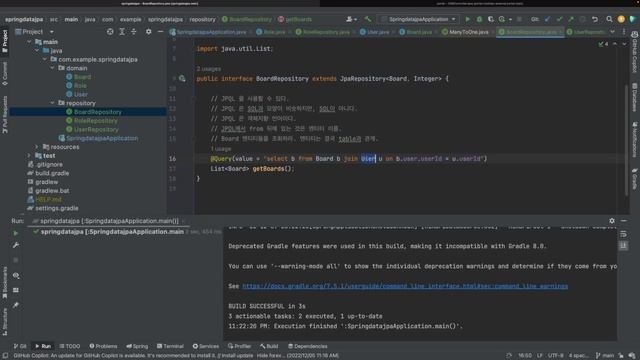Switch to ManyToOne.java editor tab
640x360 pixels.
tap(465, 31)
